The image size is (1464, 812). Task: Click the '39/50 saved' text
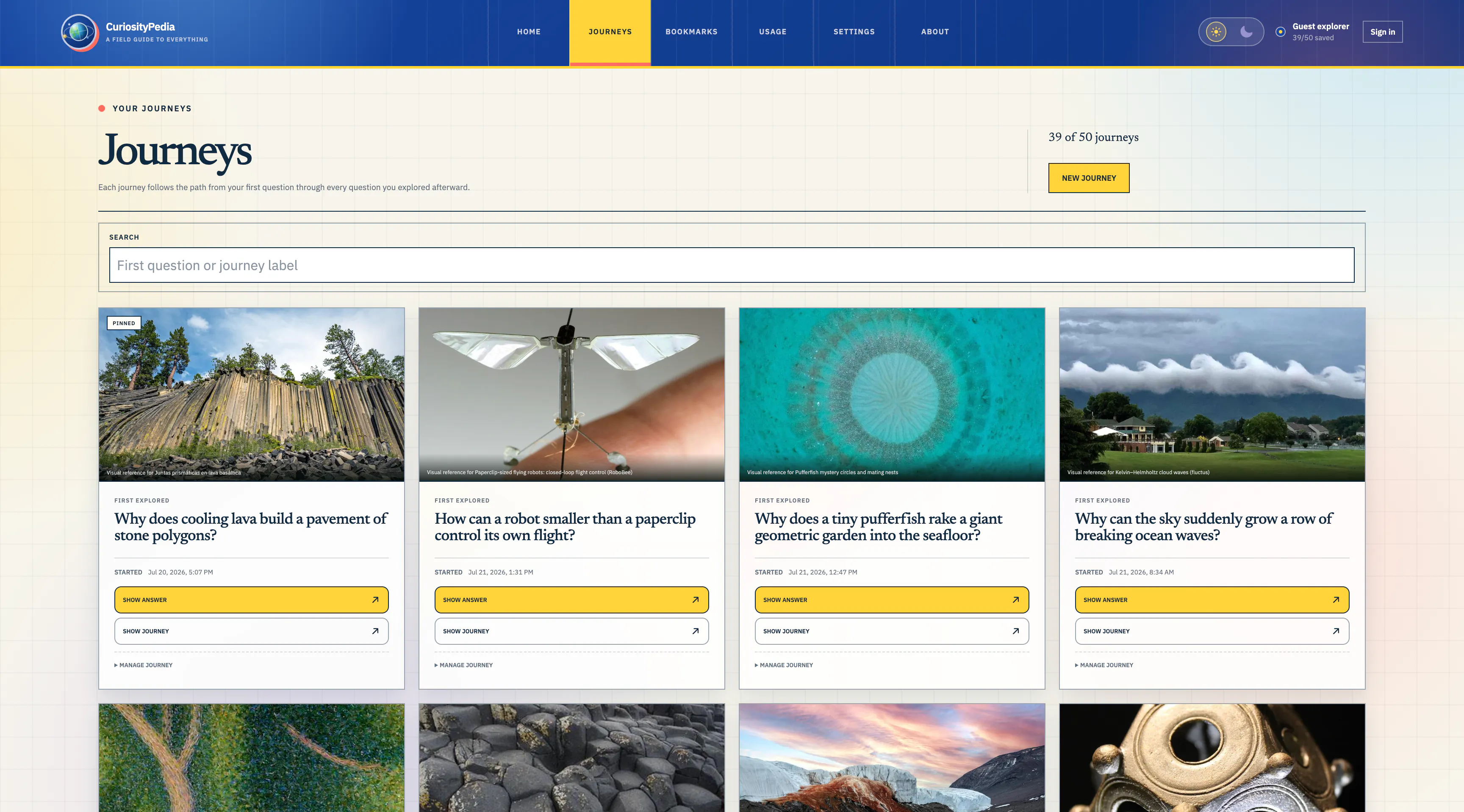[1313, 38]
